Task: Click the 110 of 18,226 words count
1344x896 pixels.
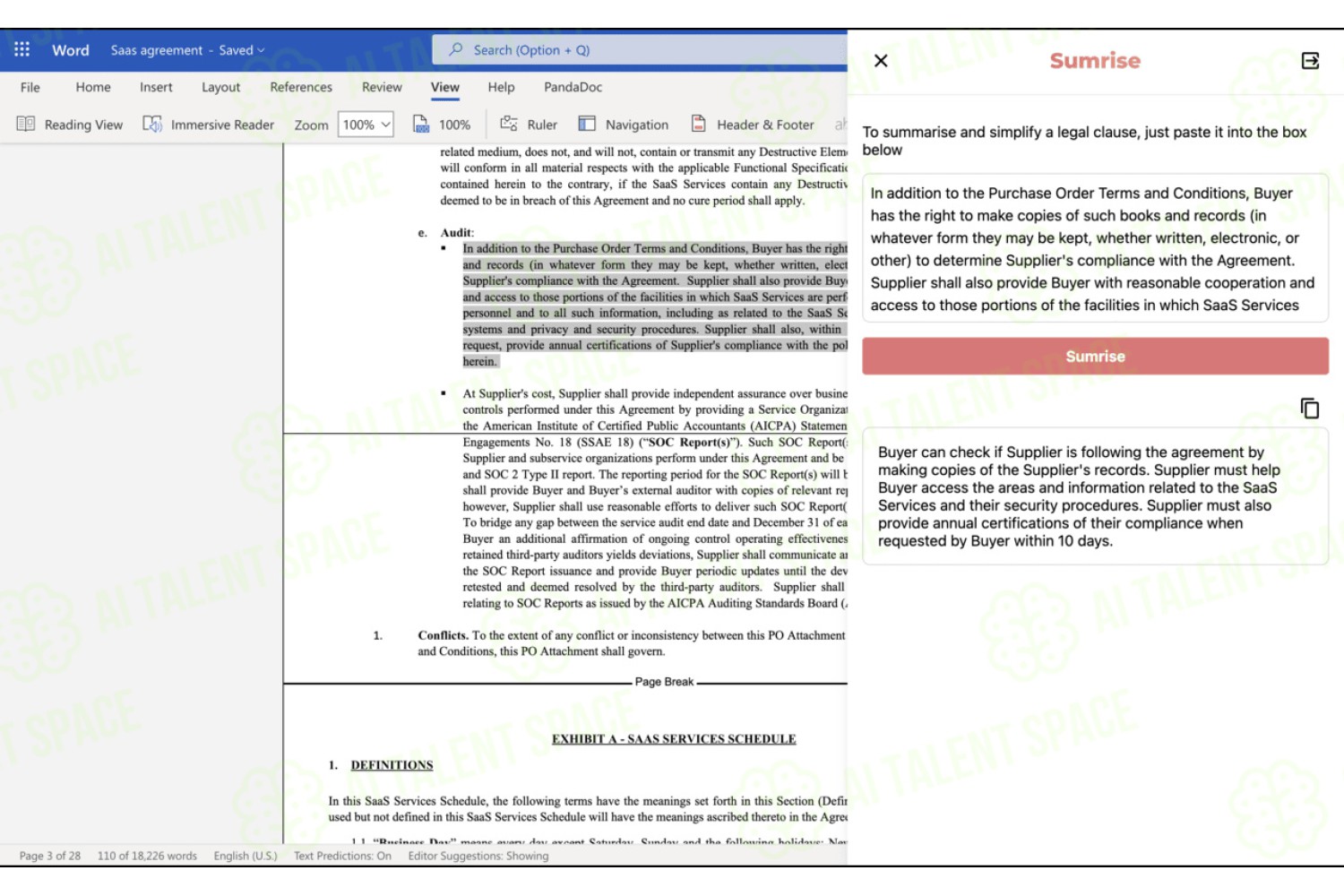Action: point(147,856)
